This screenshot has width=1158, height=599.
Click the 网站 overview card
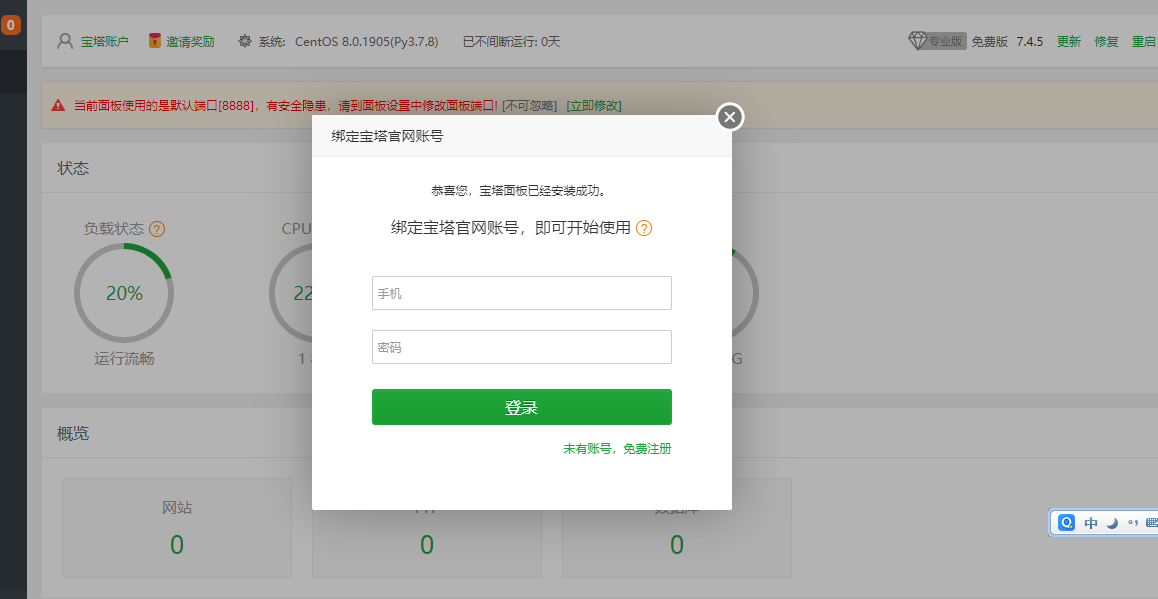click(177, 527)
